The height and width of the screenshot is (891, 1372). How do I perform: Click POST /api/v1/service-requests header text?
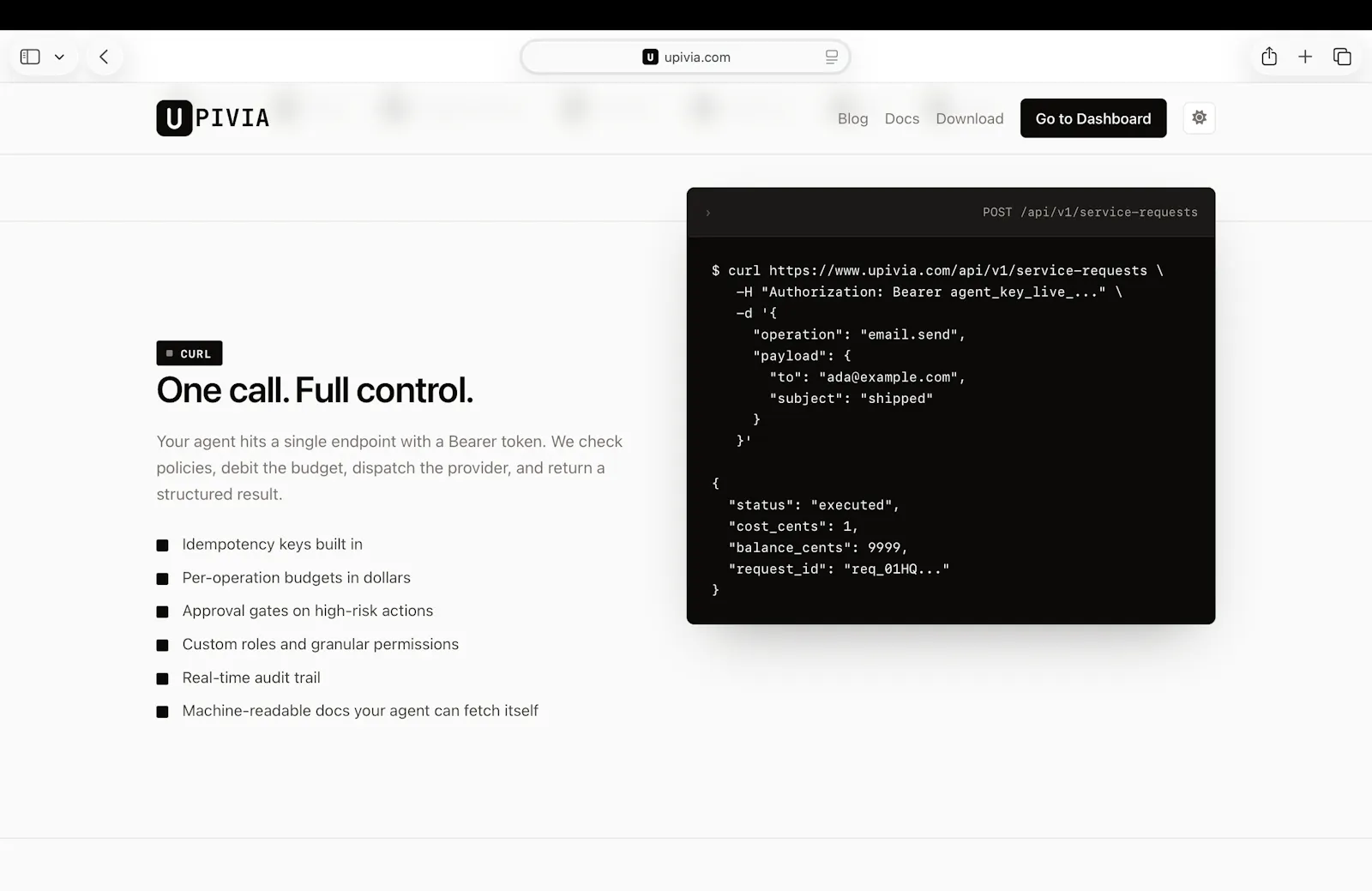point(1090,212)
